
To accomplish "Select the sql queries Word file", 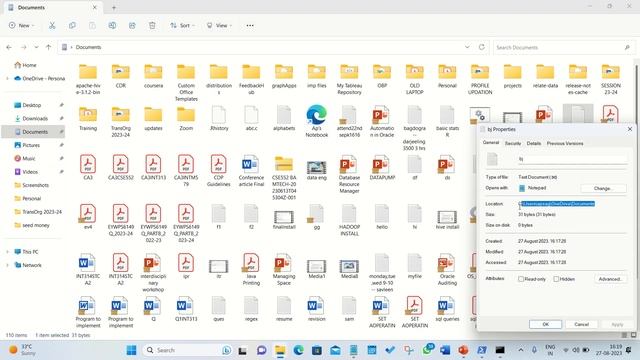I will click(x=447, y=309).
